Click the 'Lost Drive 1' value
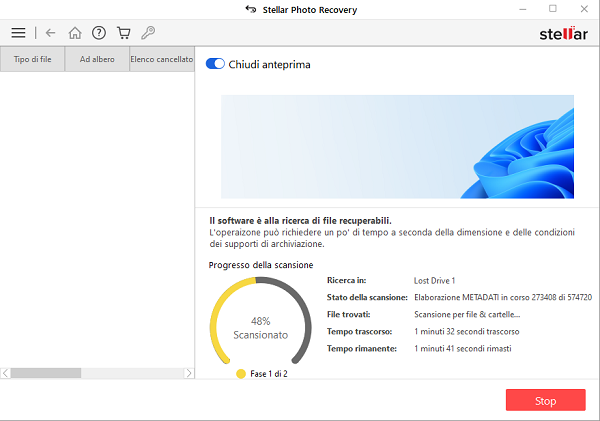Screen dimensions: 600x421 click(x=434, y=281)
